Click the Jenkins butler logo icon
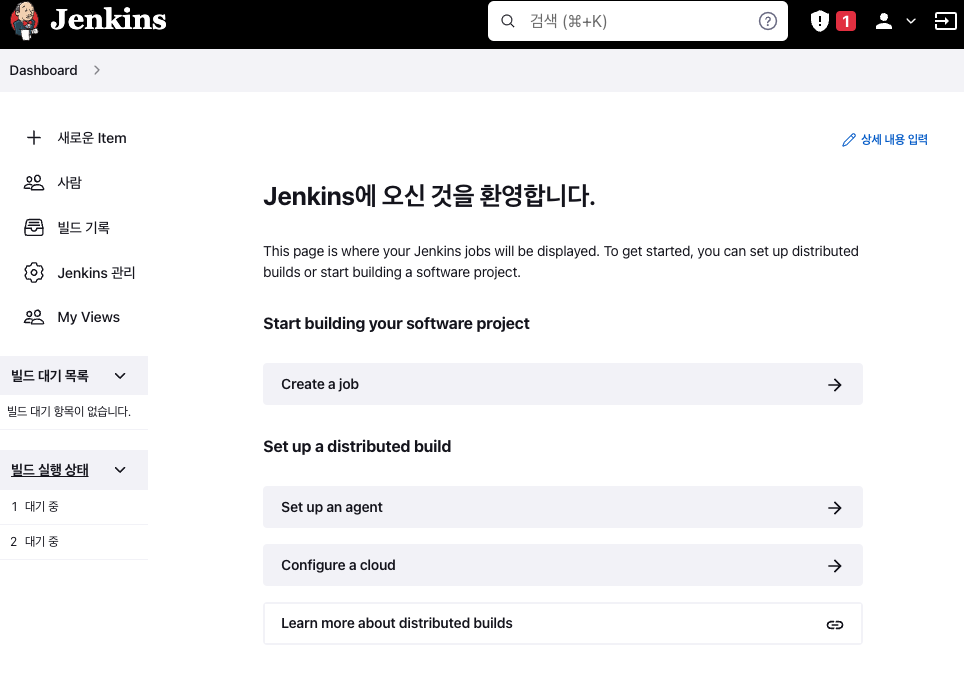Viewport: 964px width, 683px height. click(25, 20)
